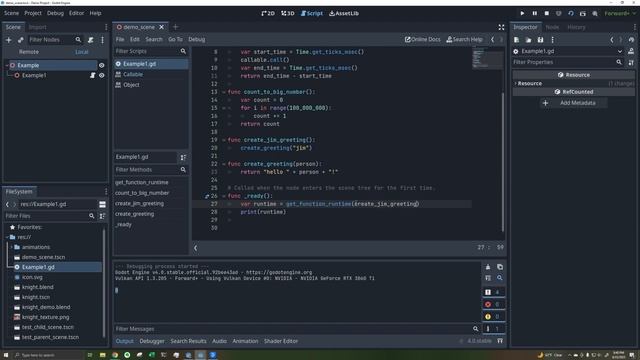Open Callable in the script list
This screenshot has height=360, width=640.
pos(133,75)
